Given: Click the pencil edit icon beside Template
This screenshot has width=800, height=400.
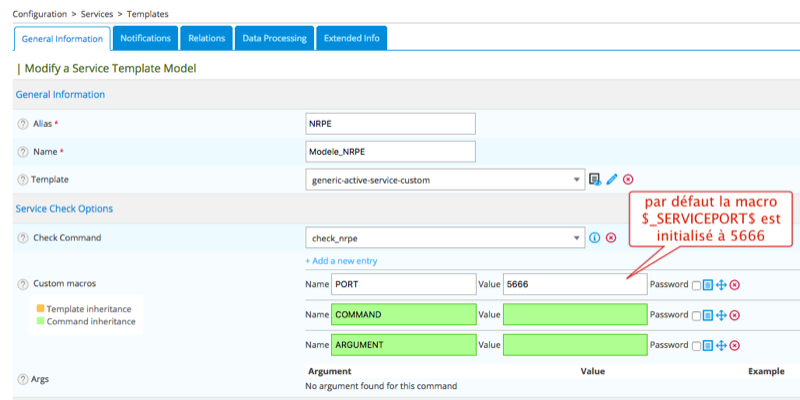Looking at the screenshot, I should click(611, 179).
